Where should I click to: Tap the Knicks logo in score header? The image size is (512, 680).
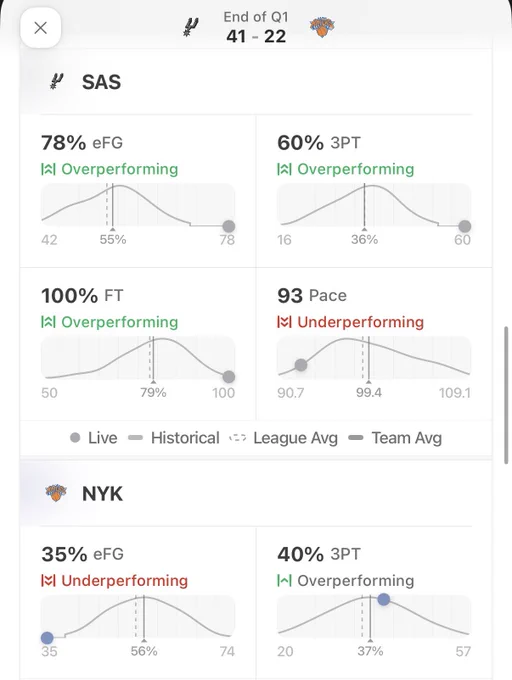(x=322, y=27)
